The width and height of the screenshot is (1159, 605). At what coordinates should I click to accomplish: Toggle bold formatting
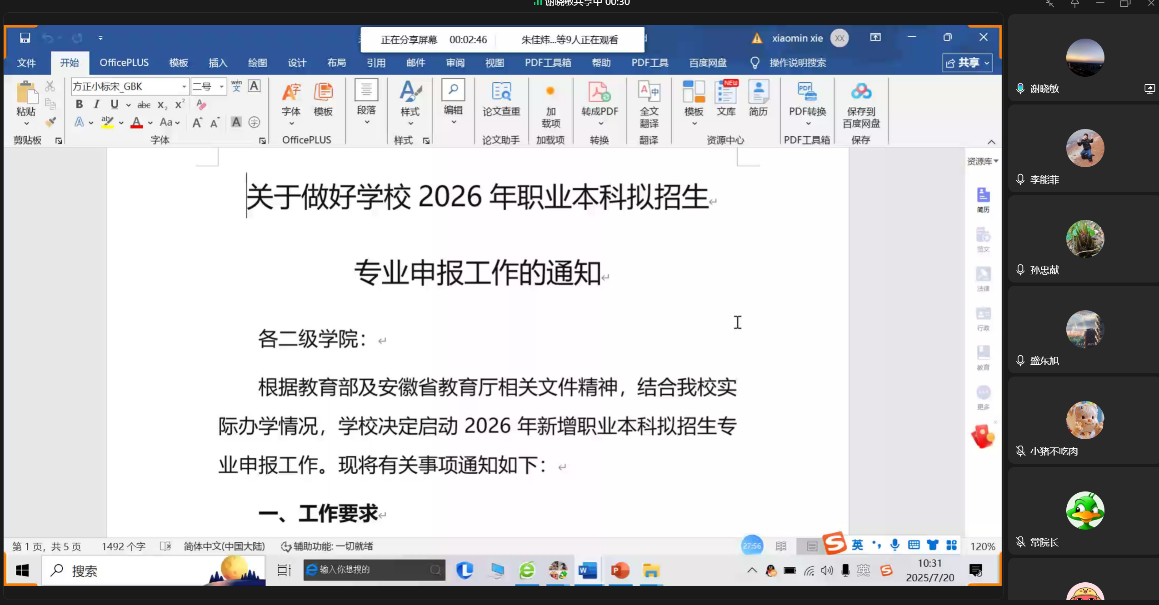(79, 104)
